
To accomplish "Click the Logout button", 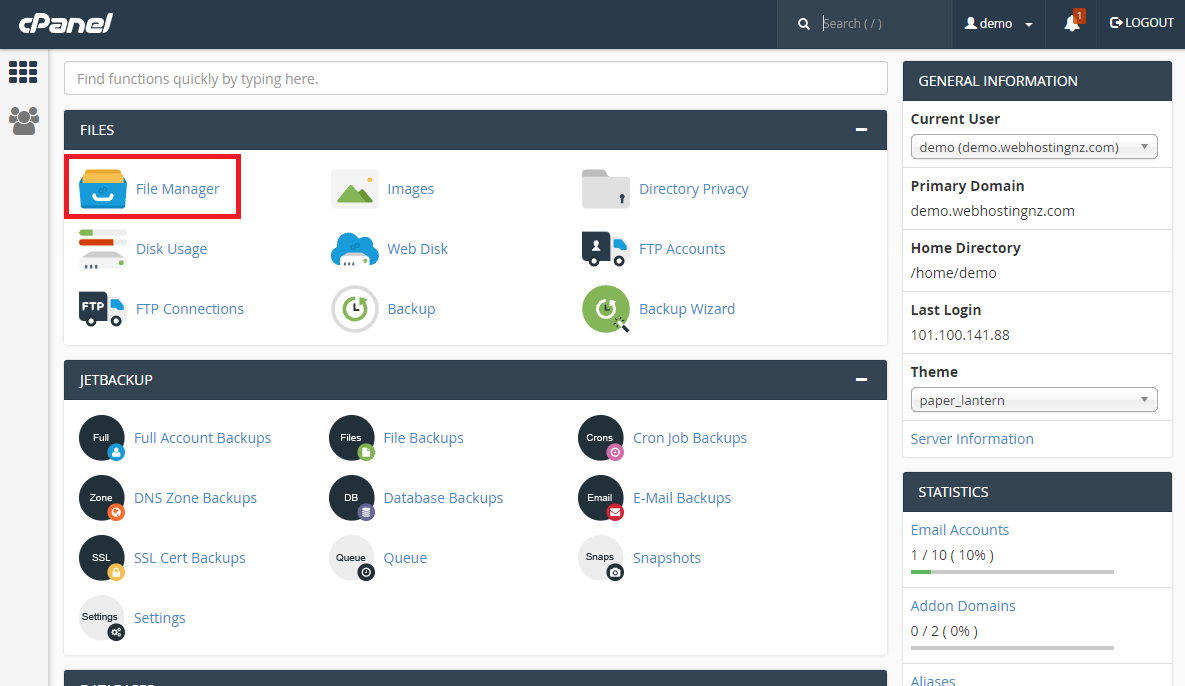I will 1141,23.
